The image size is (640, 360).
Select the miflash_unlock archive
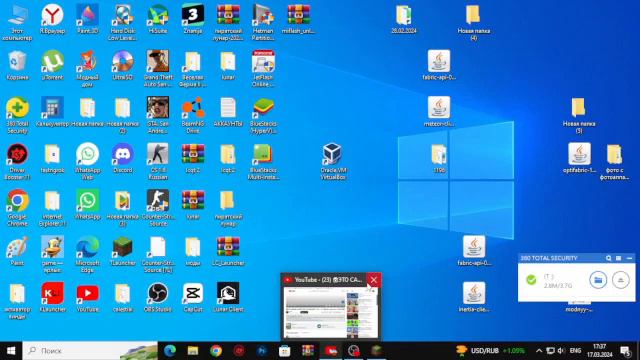[298, 21]
